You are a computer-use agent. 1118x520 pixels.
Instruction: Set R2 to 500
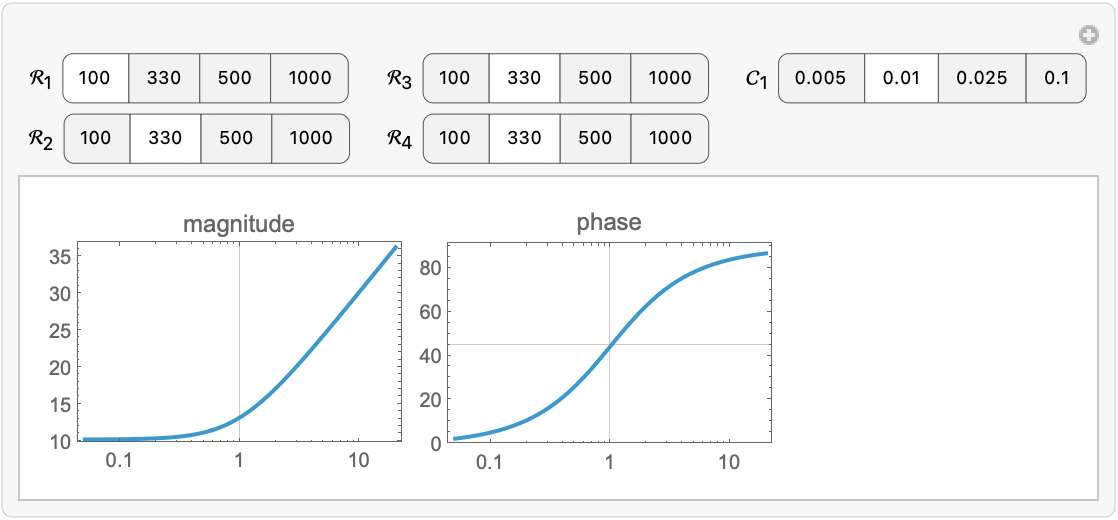click(x=236, y=138)
